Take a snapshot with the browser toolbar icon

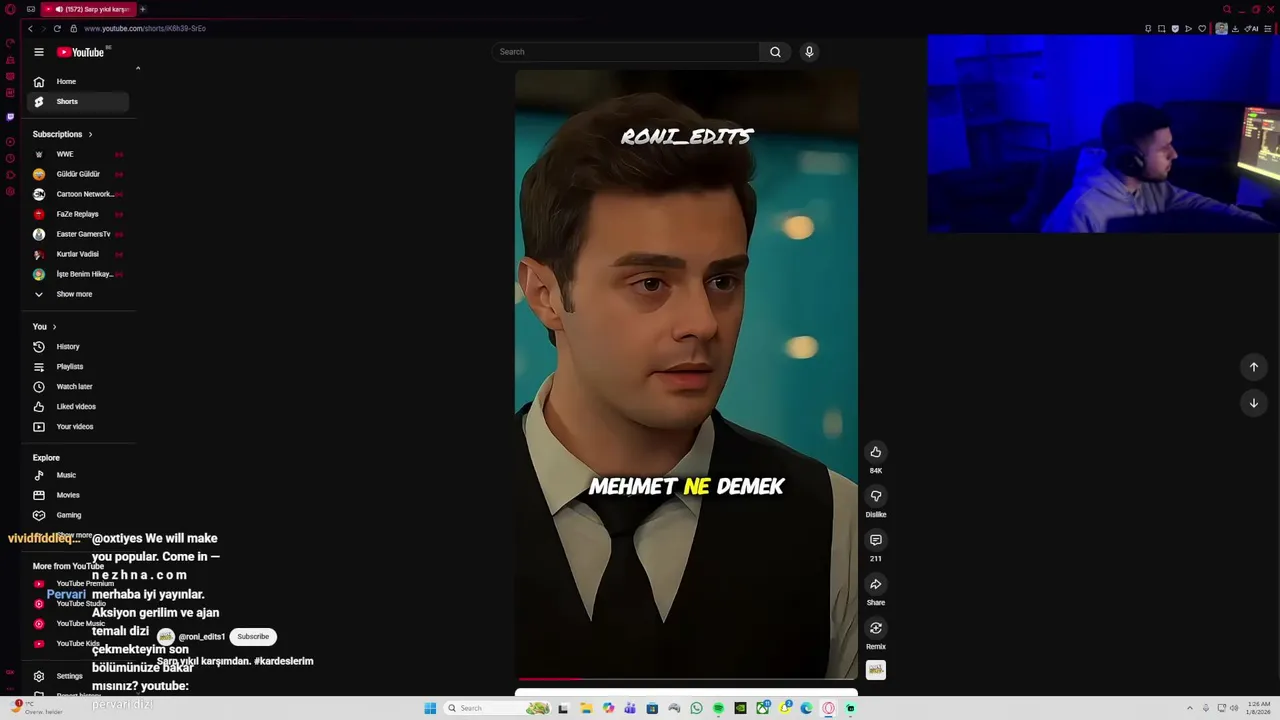point(1161,28)
